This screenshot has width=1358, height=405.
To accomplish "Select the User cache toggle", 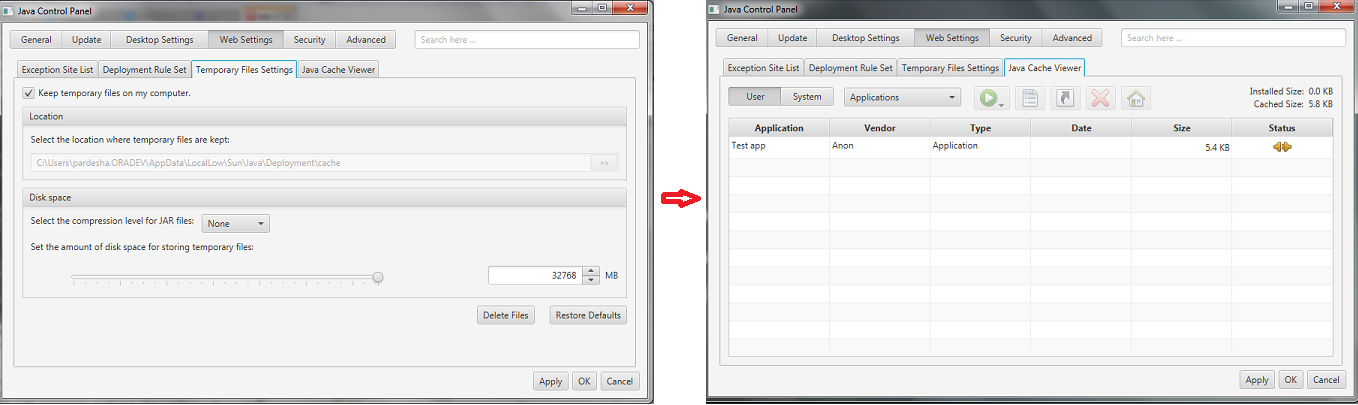I will click(x=755, y=97).
